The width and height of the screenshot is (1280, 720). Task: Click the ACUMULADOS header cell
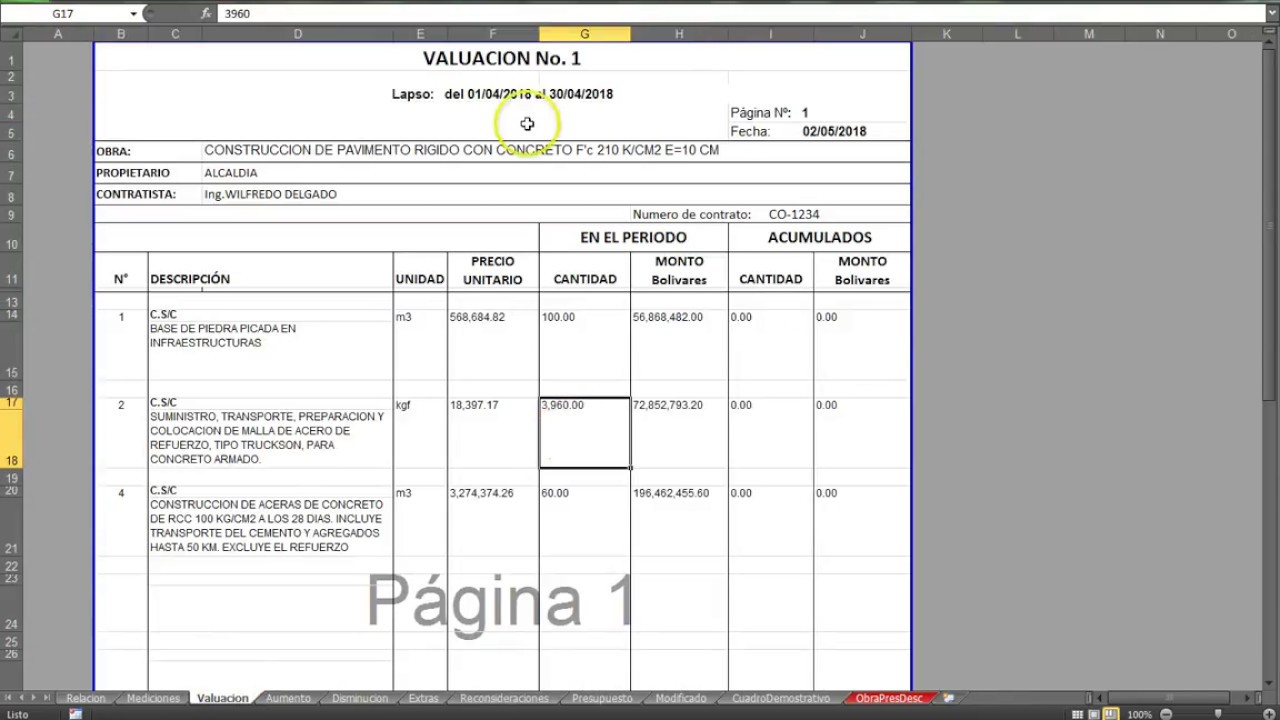[819, 237]
